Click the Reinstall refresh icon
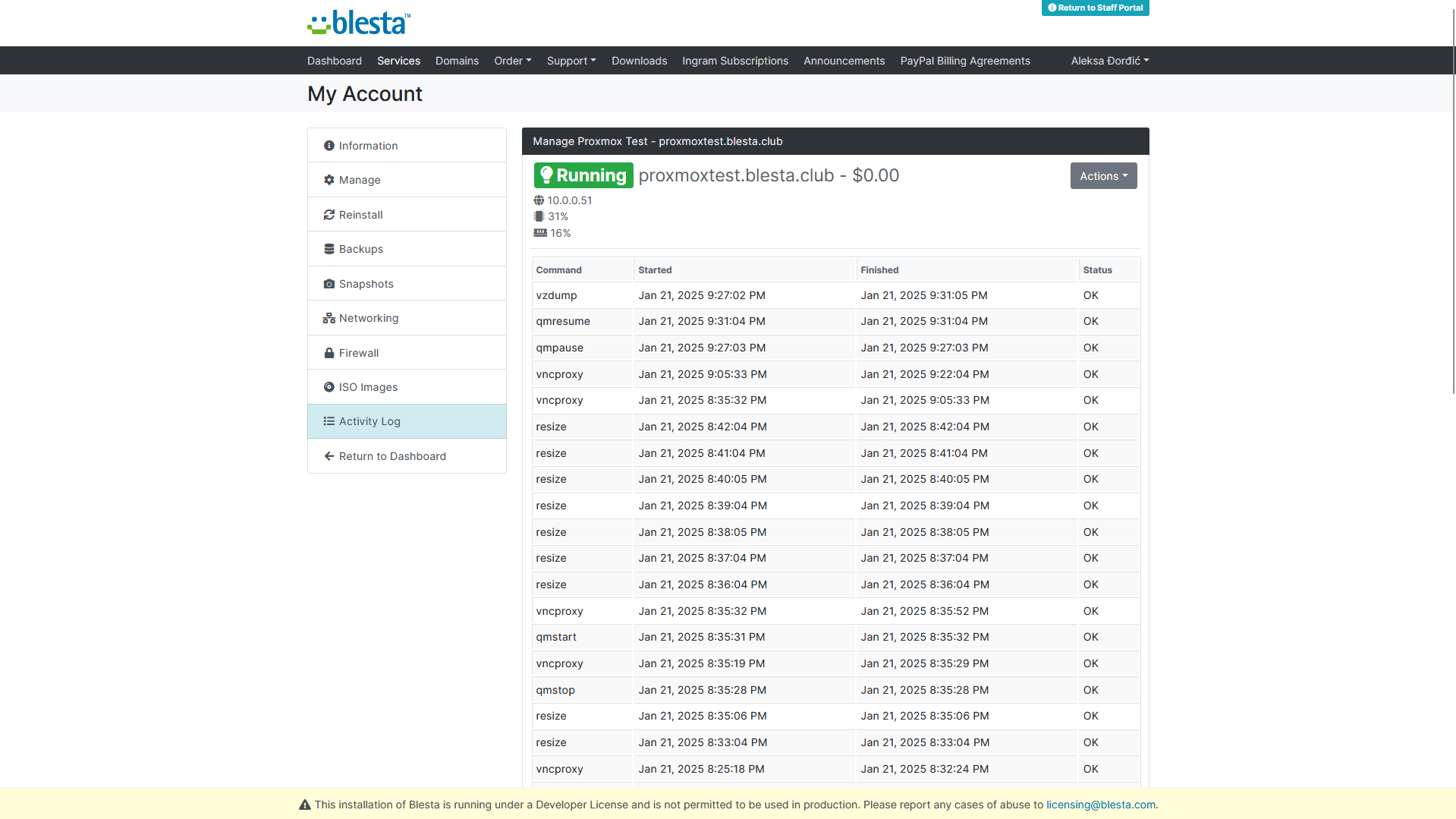1456x819 pixels. [x=329, y=215]
